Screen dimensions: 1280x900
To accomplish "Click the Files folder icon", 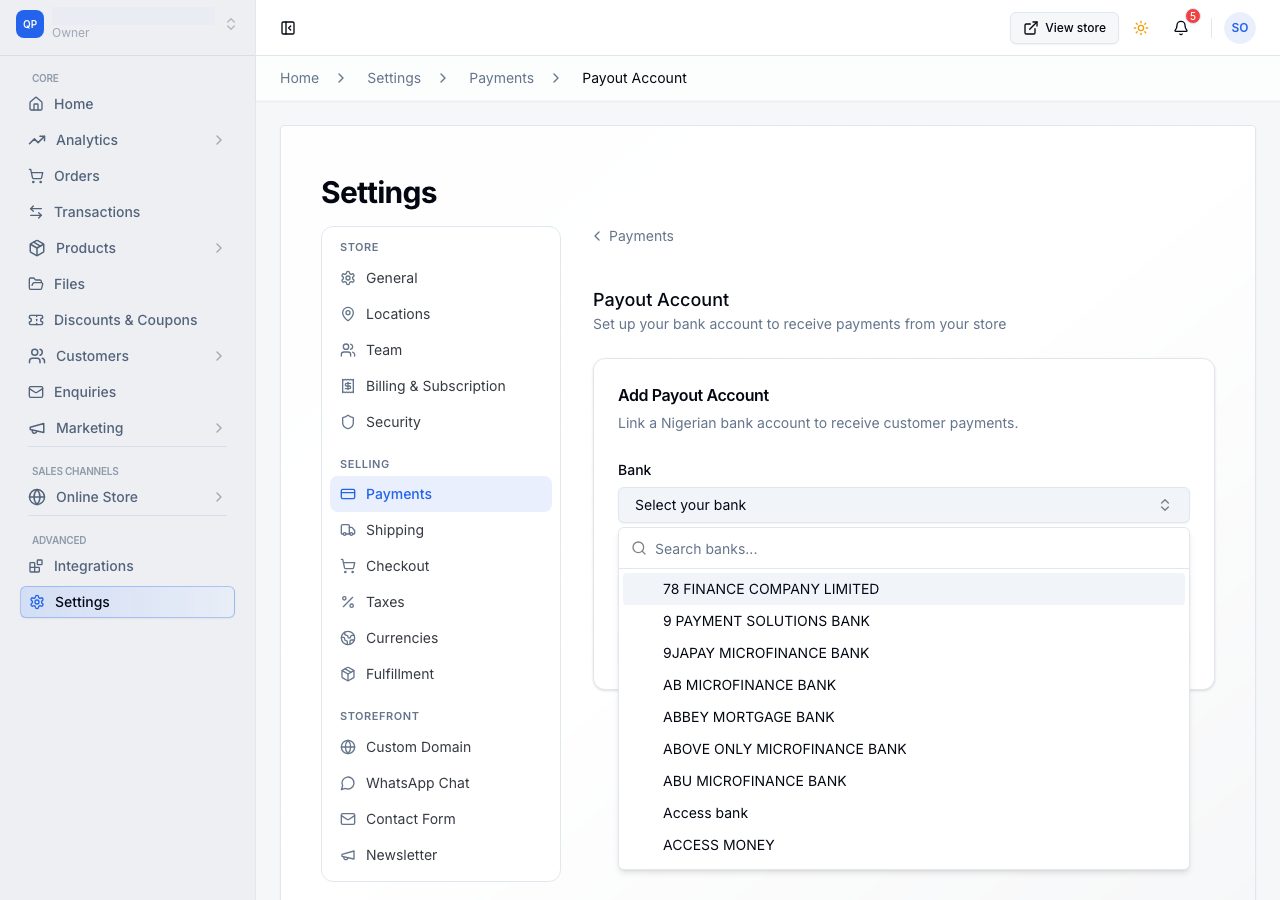I will 36,284.
